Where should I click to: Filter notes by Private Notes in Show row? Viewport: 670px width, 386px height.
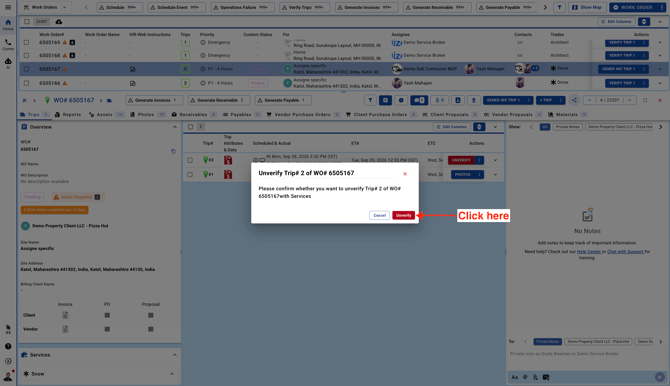click(567, 127)
